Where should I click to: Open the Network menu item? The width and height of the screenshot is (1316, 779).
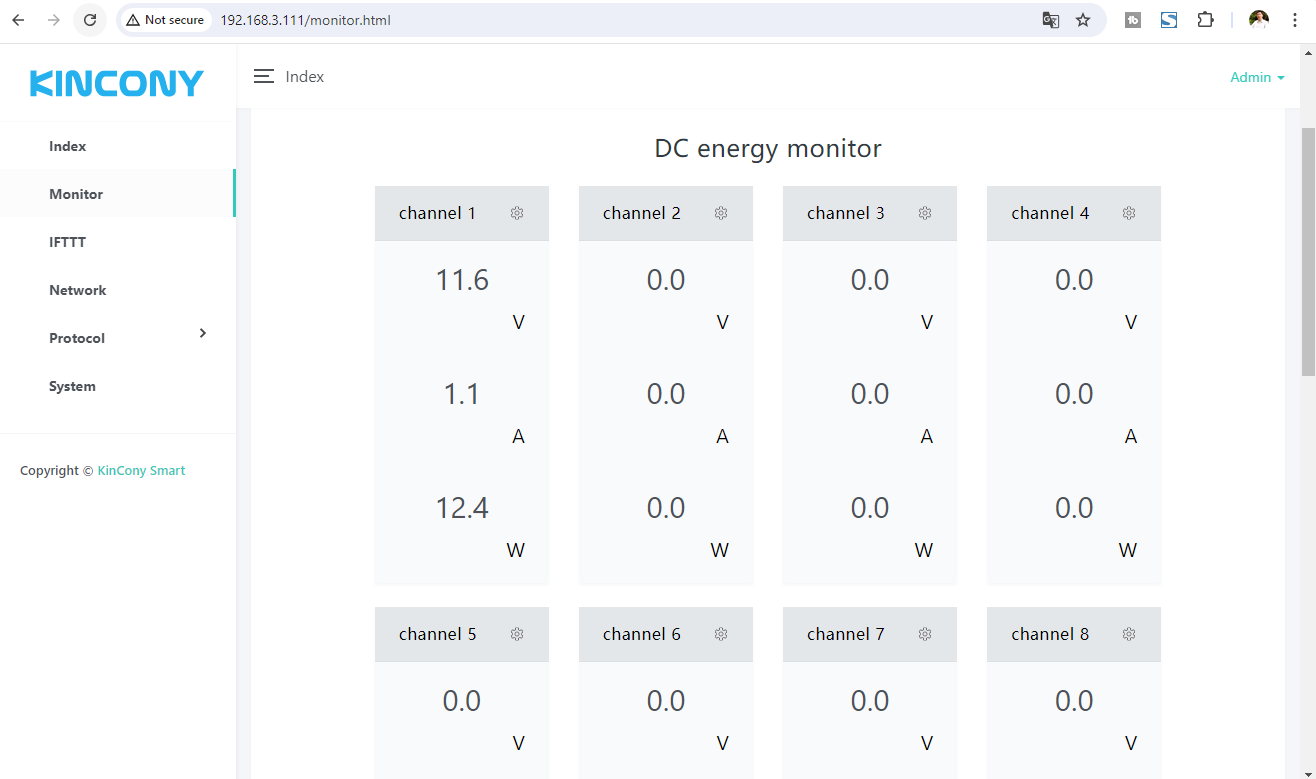pyautogui.click(x=77, y=290)
